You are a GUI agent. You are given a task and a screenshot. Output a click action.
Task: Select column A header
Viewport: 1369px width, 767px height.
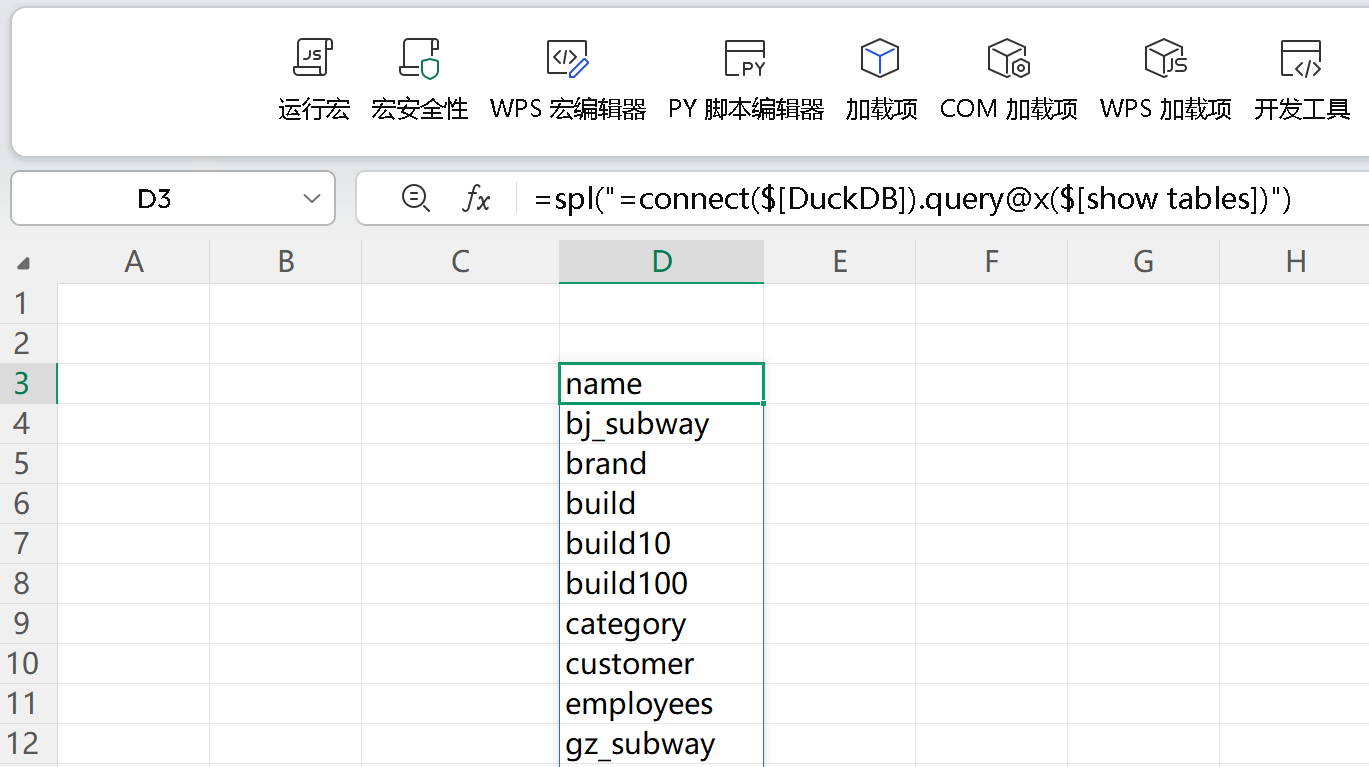133,262
